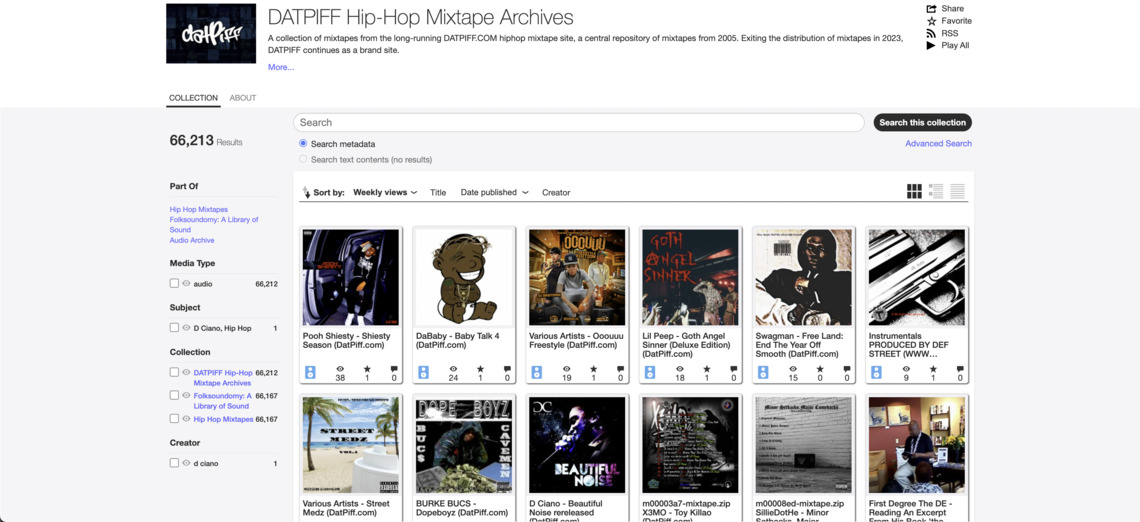The image size is (1140, 522).
Task: Open the Goth Angel Sinner cover thumbnail
Action: (691, 278)
